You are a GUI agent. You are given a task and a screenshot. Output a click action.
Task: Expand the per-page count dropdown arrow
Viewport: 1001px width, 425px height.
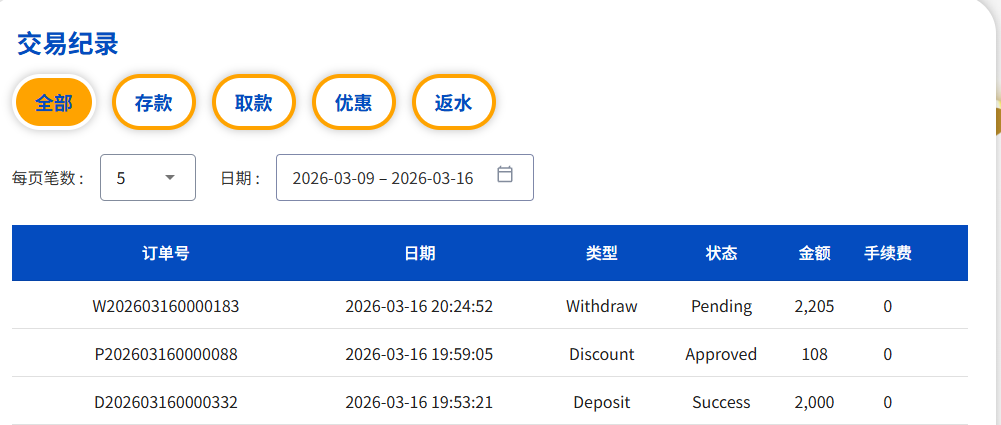[x=170, y=177]
